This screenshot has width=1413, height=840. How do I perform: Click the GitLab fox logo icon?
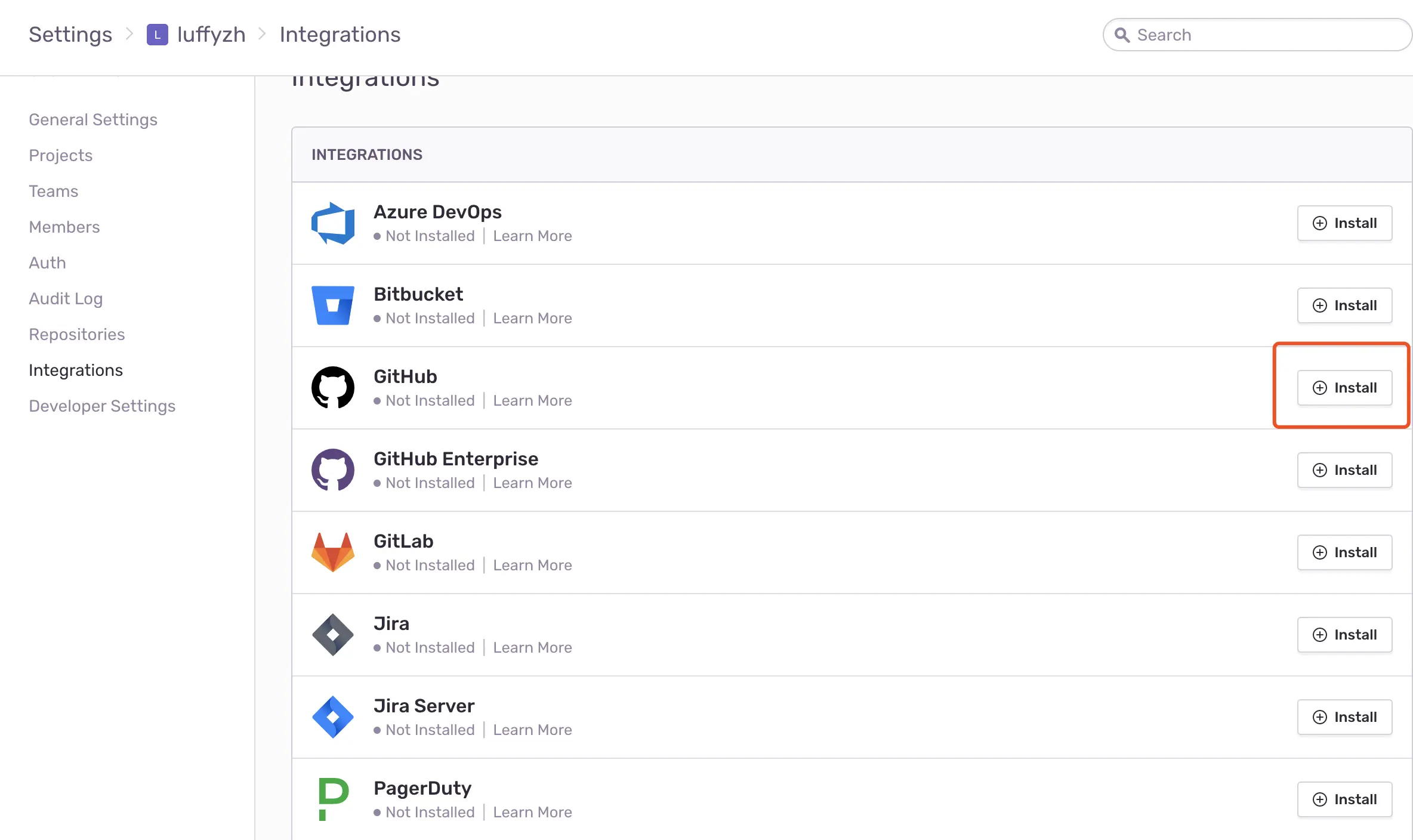point(333,552)
